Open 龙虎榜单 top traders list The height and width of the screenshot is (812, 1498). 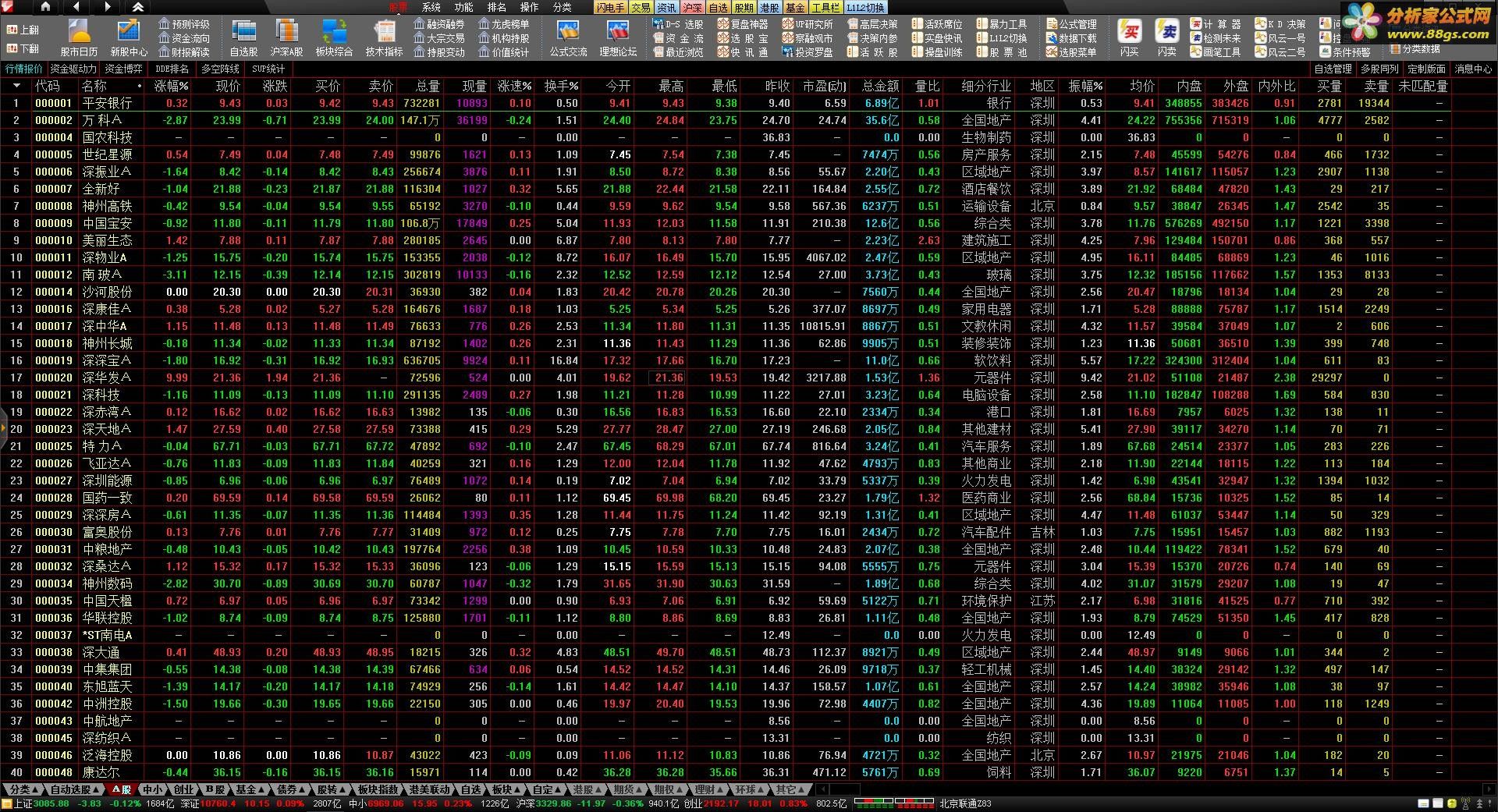tap(504, 24)
